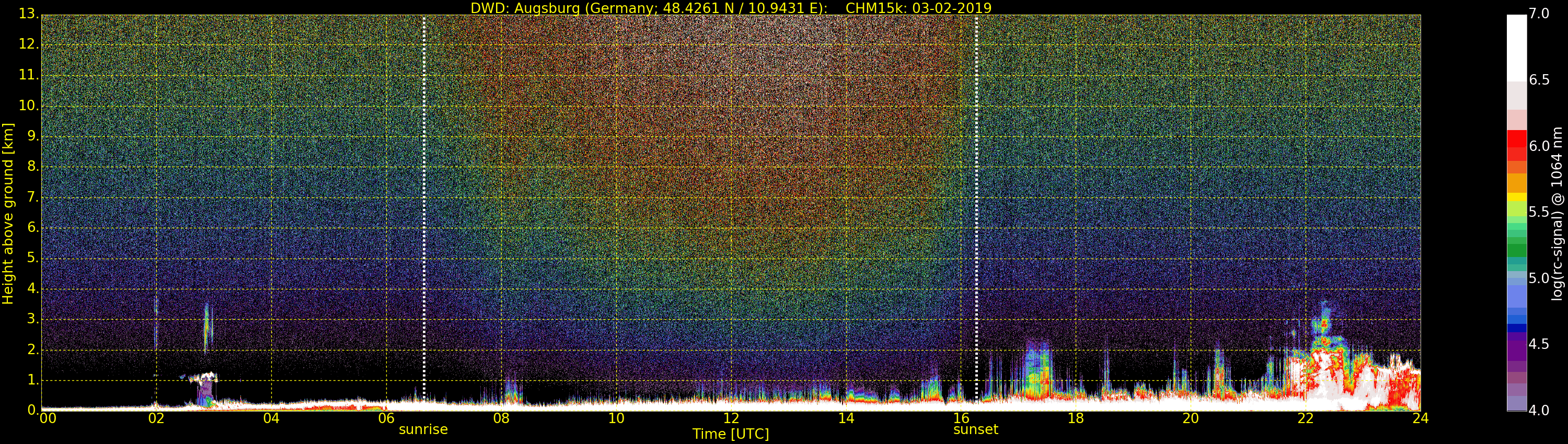Screen dimensions: 1568x444
Task: Click time axis tick "24"
Action: tap(1421, 418)
